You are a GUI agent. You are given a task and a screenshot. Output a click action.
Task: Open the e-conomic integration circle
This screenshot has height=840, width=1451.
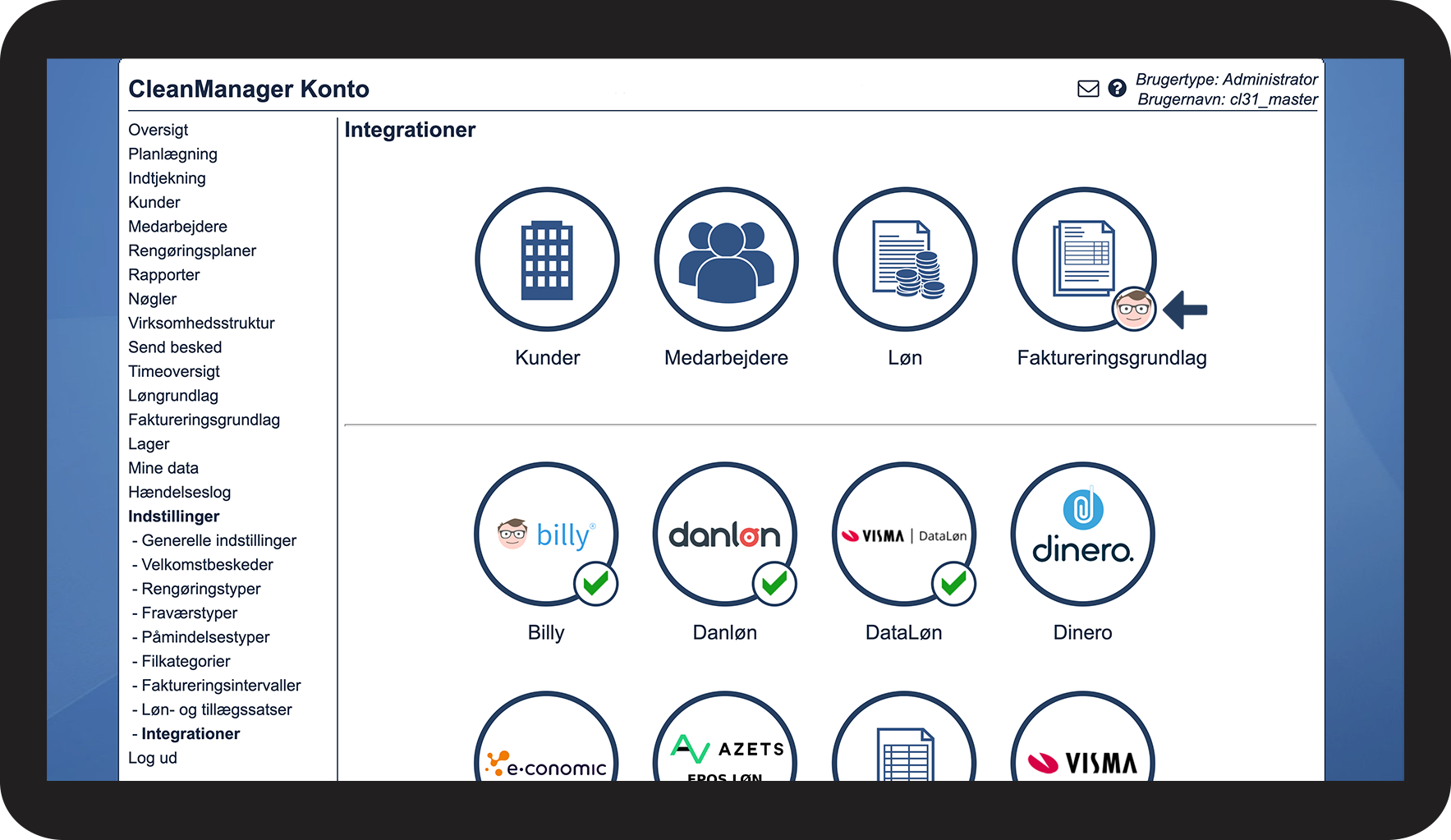click(x=546, y=737)
